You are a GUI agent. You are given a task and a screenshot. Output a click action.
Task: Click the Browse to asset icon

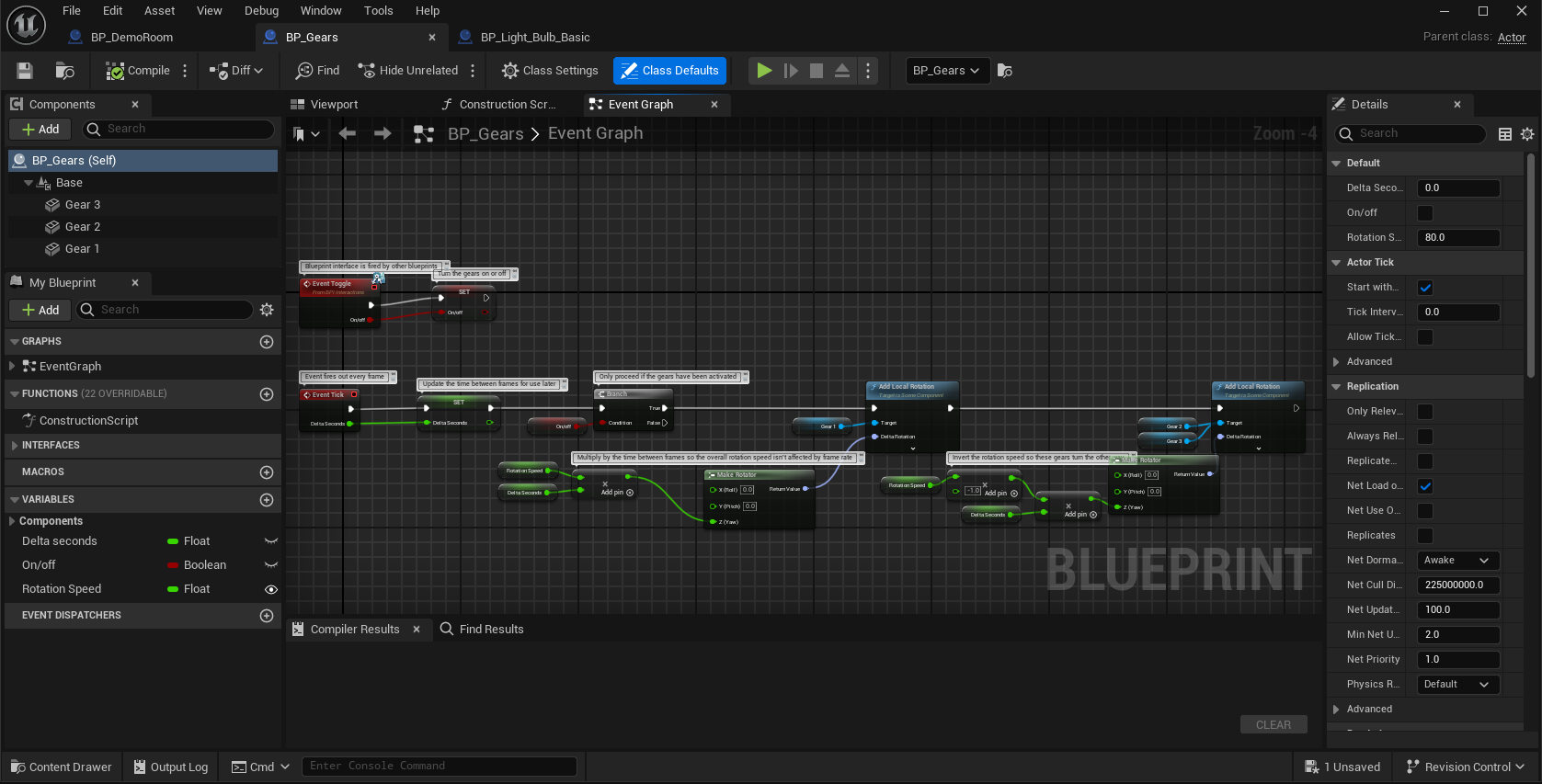pyautogui.click(x=64, y=71)
